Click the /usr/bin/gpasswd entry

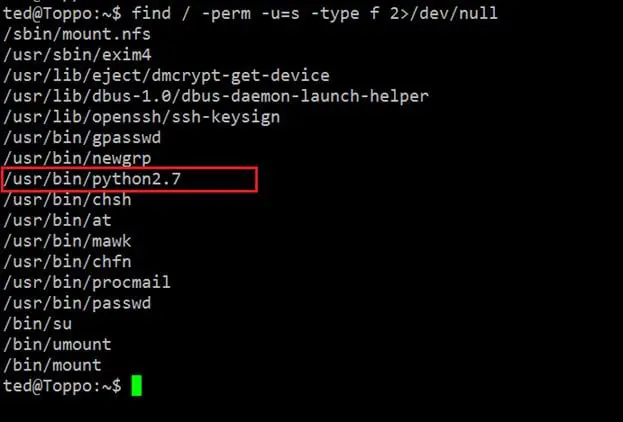(x=81, y=137)
